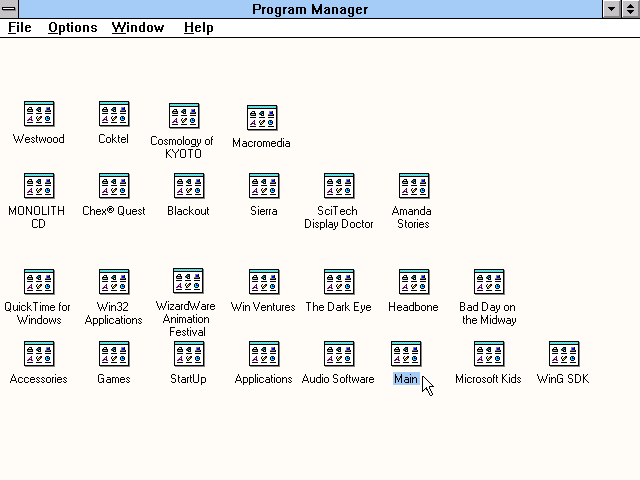640x480 pixels.
Task: Open the Options menu
Action: [x=73, y=27]
